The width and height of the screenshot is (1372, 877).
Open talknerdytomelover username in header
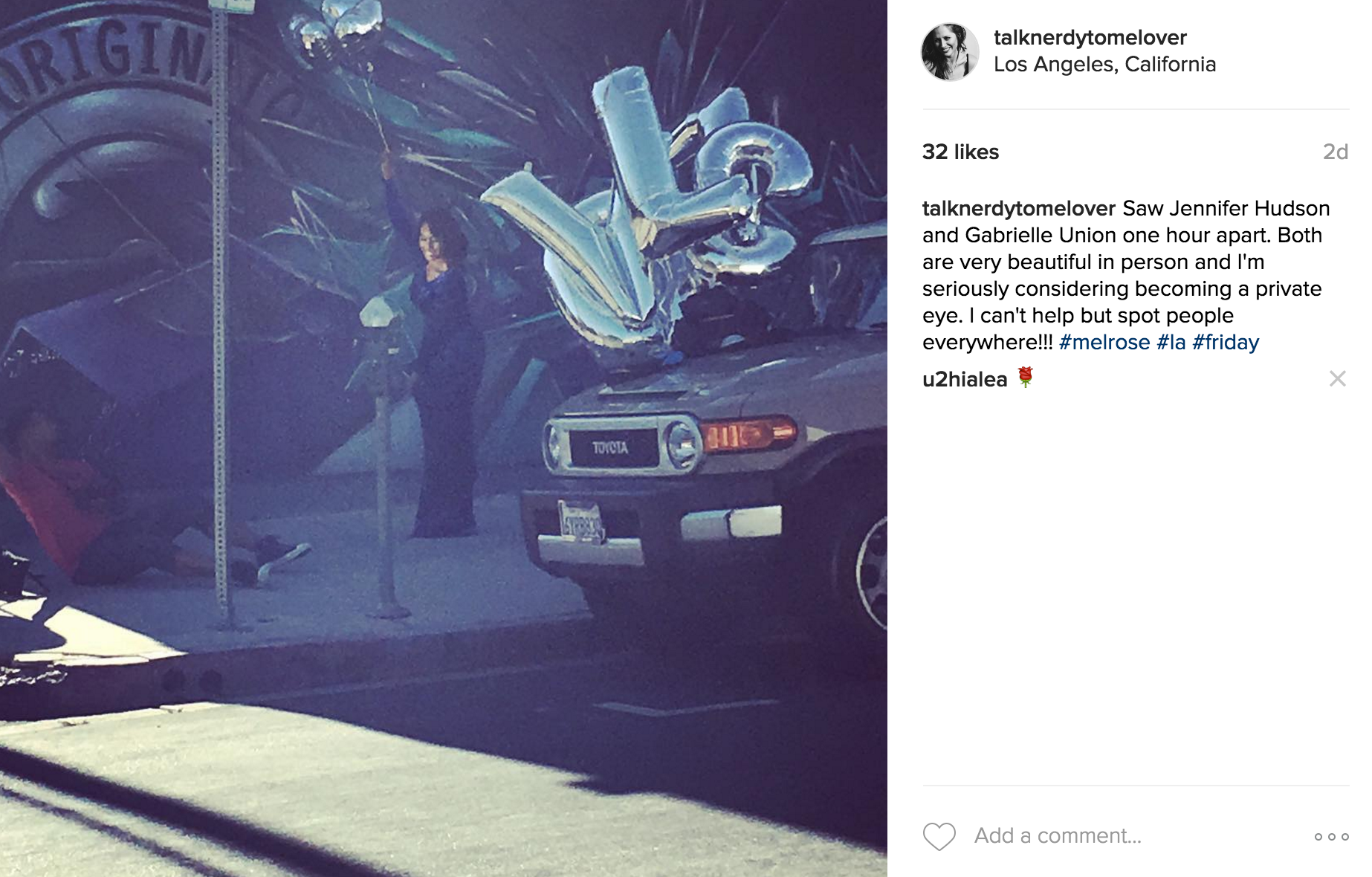[1090, 37]
